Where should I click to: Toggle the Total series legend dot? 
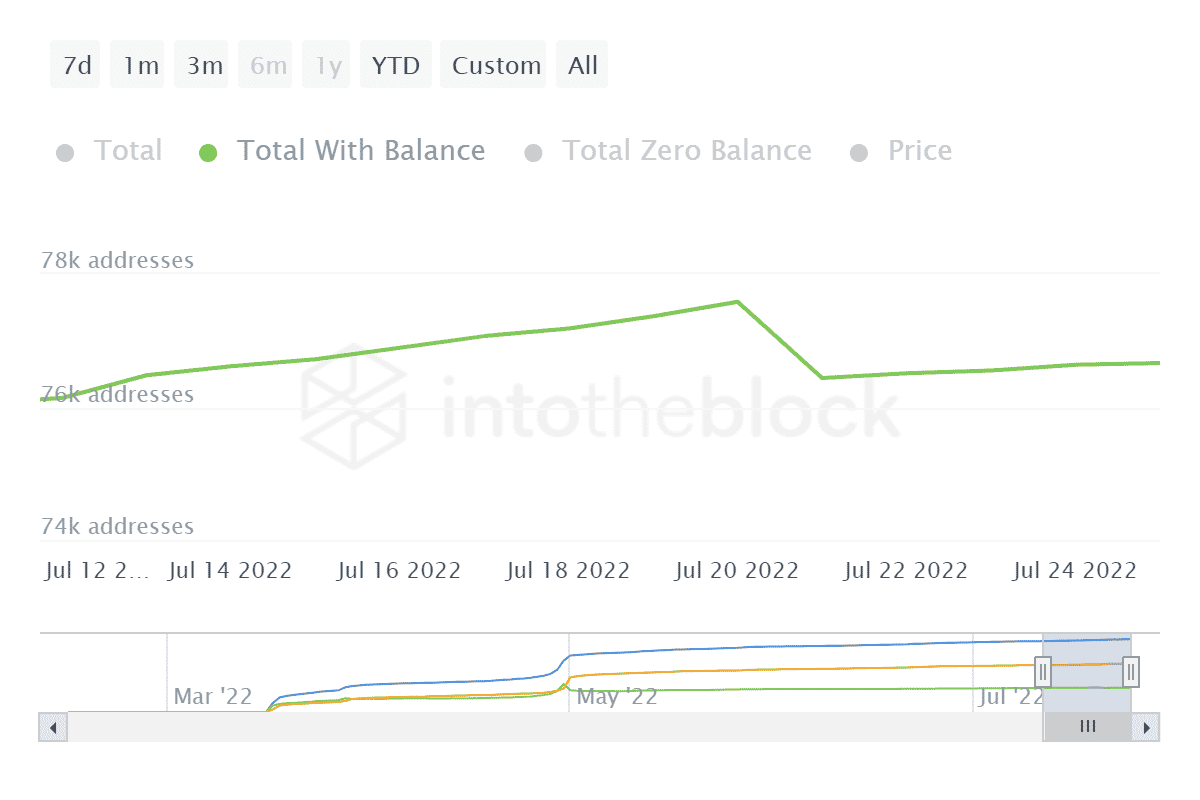(65, 153)
